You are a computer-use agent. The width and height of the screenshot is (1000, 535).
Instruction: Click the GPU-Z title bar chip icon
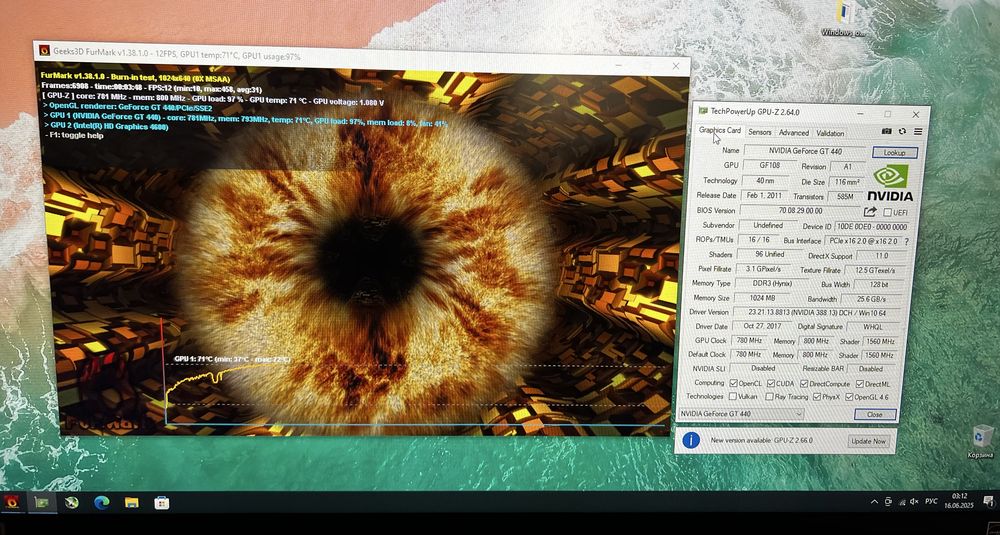tap(703, 111)
